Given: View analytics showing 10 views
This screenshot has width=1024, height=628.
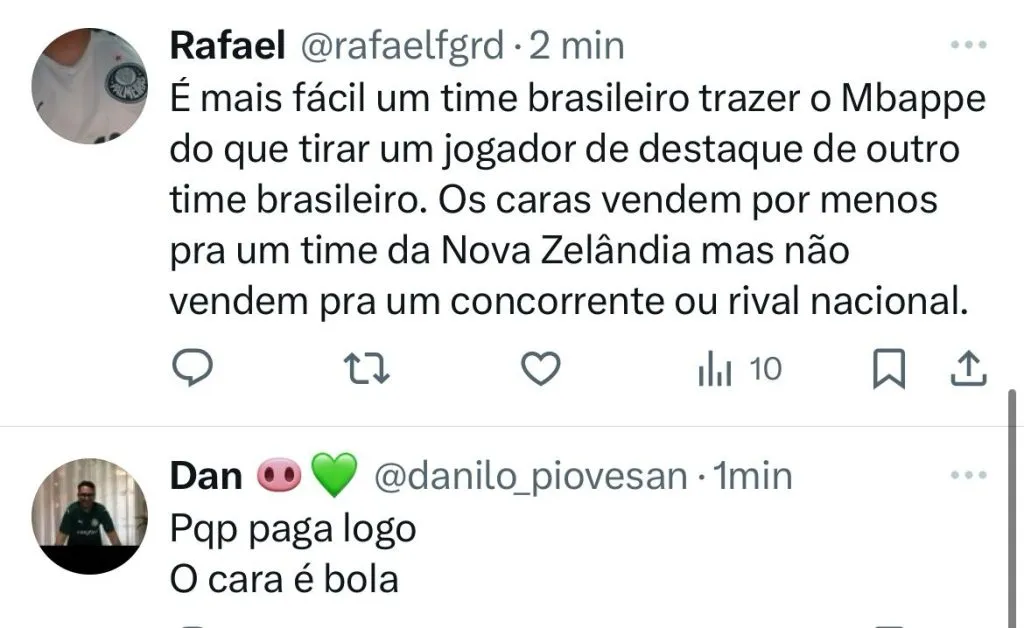Looking at the screenshot, I should [740, 371].
